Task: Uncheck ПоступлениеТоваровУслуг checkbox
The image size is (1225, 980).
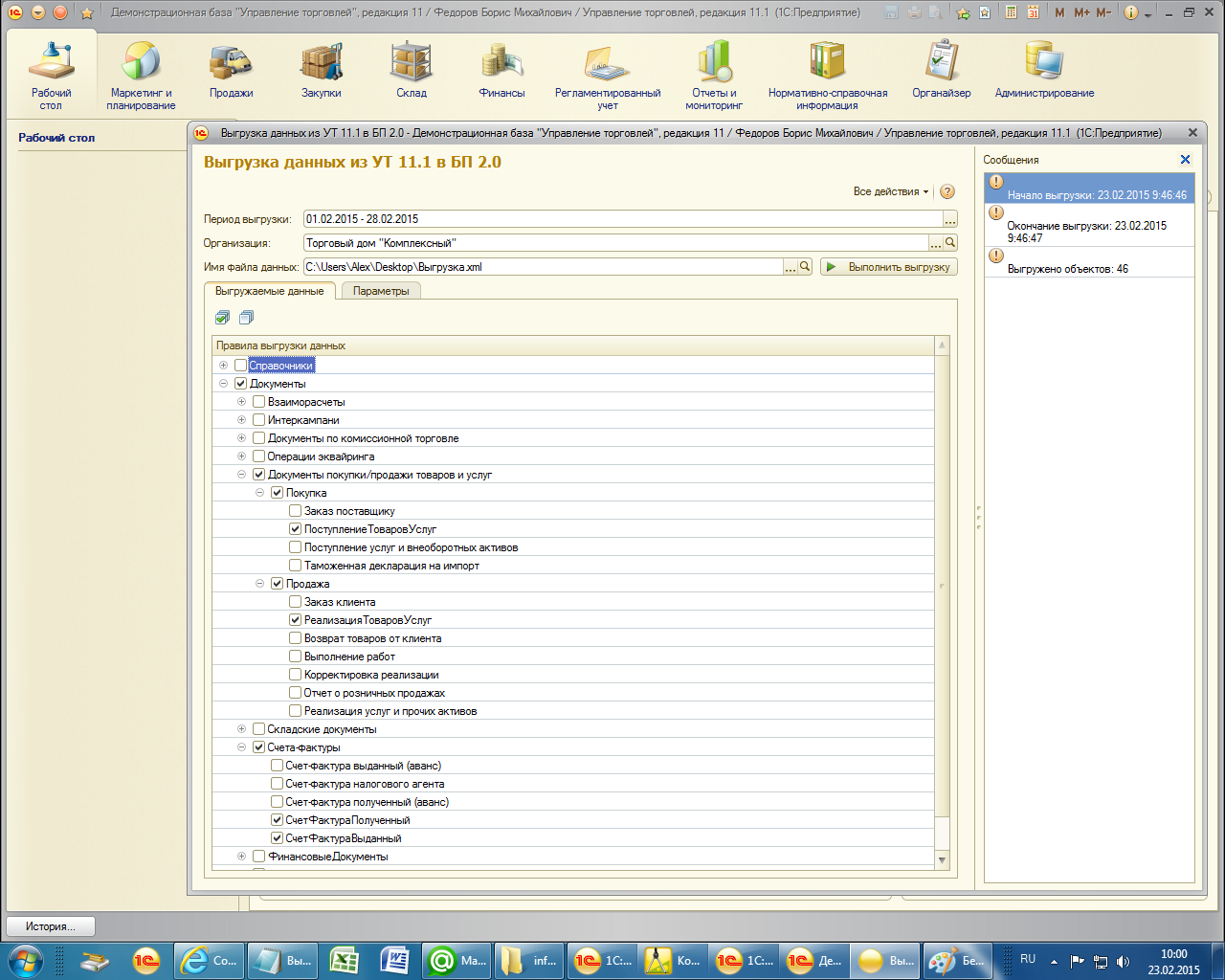Action: (x=296, y=529)
